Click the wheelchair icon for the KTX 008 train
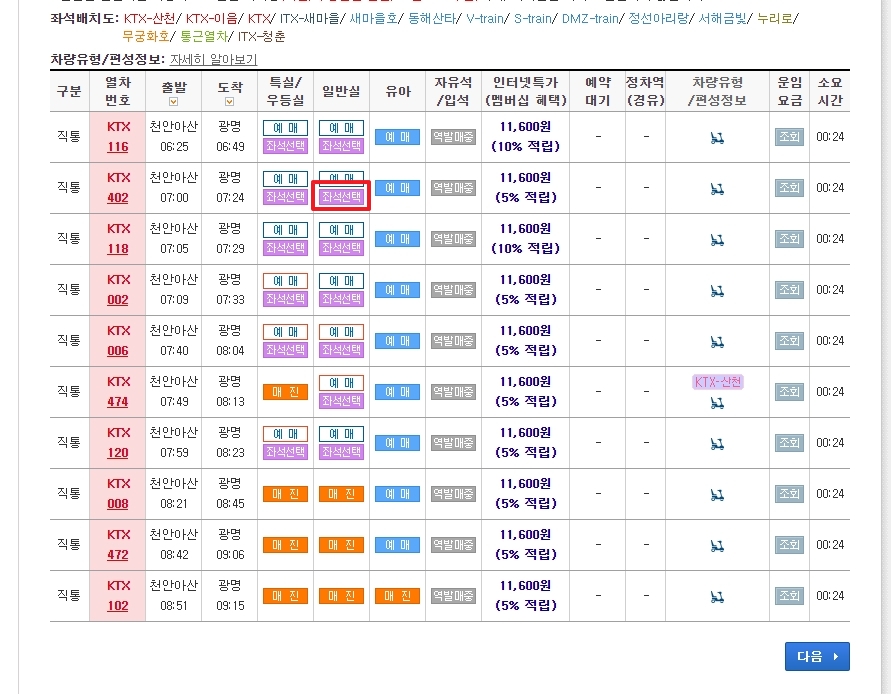Viewport: 891px width, 694px height. point(717,494)
